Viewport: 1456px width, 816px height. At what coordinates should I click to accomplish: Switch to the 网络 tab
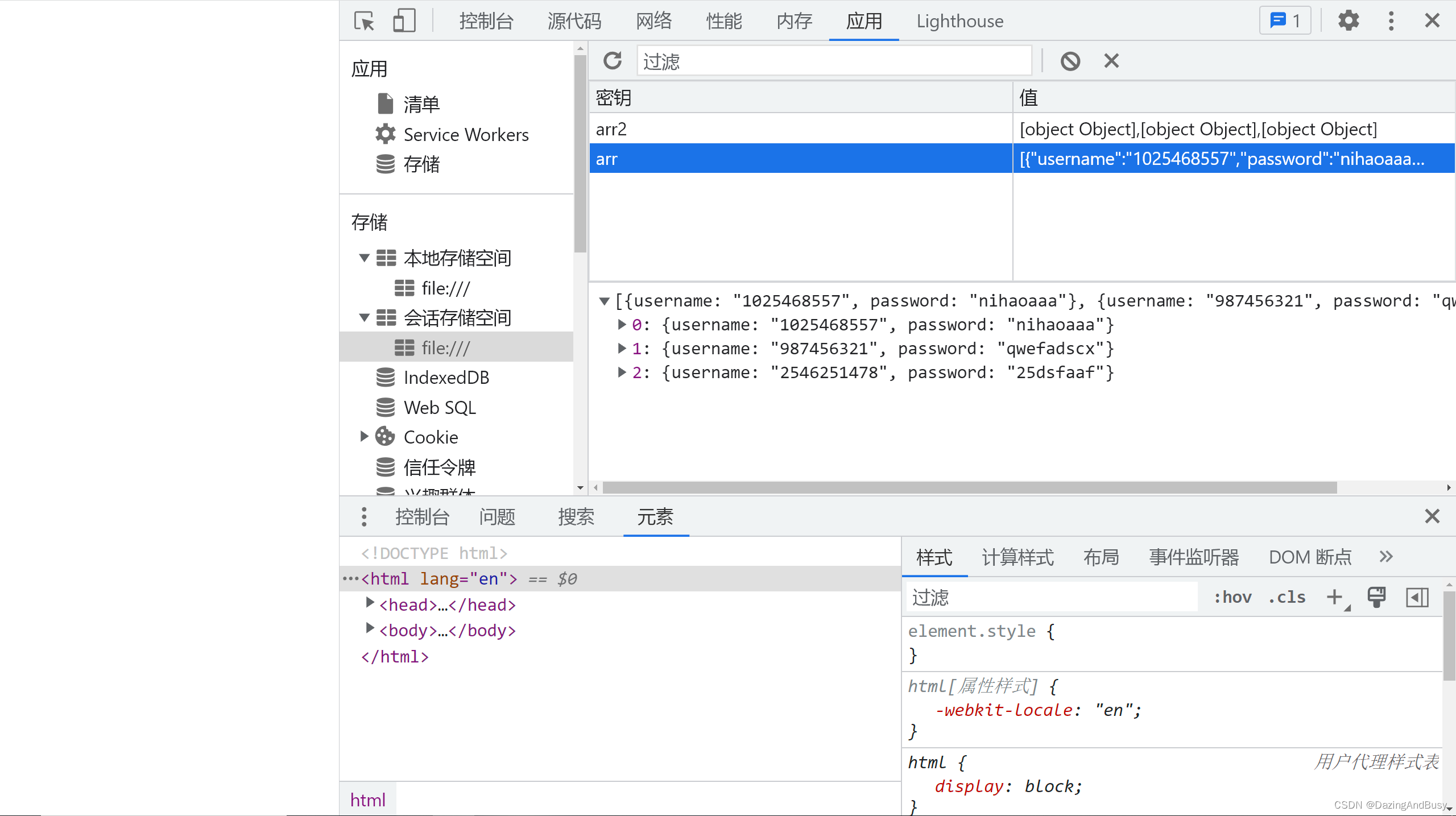654,21
